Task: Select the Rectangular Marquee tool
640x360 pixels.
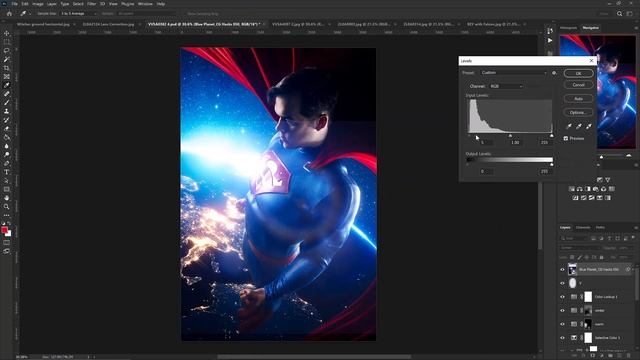Action: pyautogui.click(x=7, y=42)
